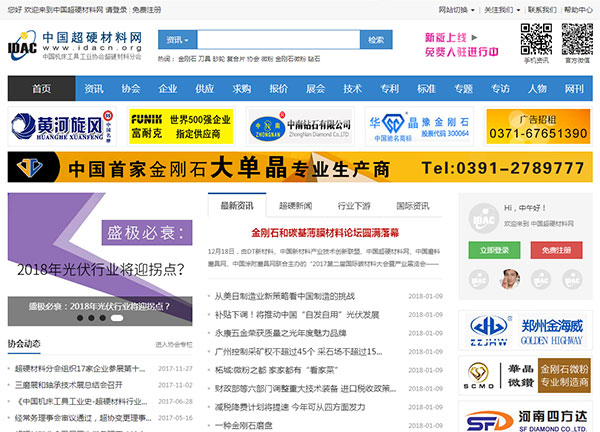This screenshot has width=600, height=432.
Task: Click the red 免费注册 button
Action: (x=556, y=250)
